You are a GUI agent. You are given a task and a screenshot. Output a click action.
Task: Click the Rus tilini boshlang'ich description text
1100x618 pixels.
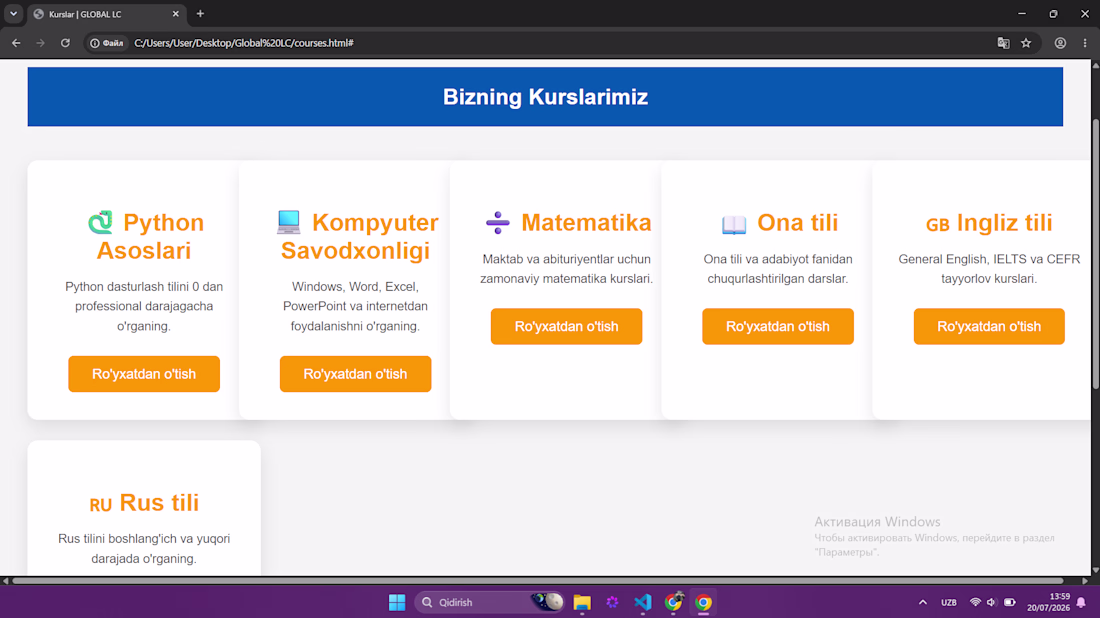[x=144, y=549]
